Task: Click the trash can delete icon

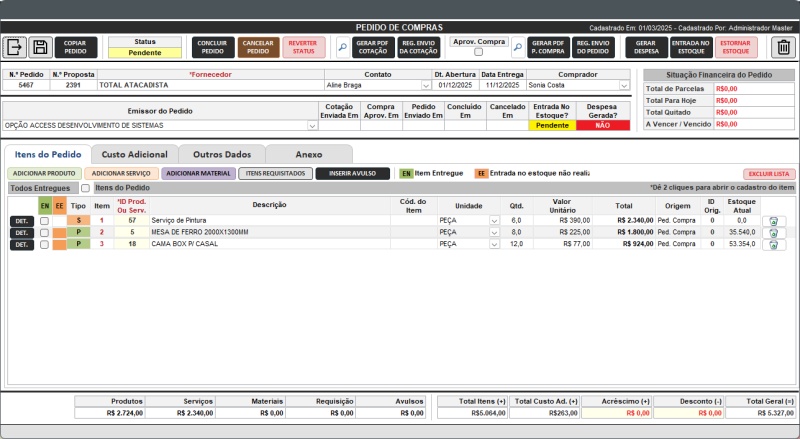Action: 783,47
